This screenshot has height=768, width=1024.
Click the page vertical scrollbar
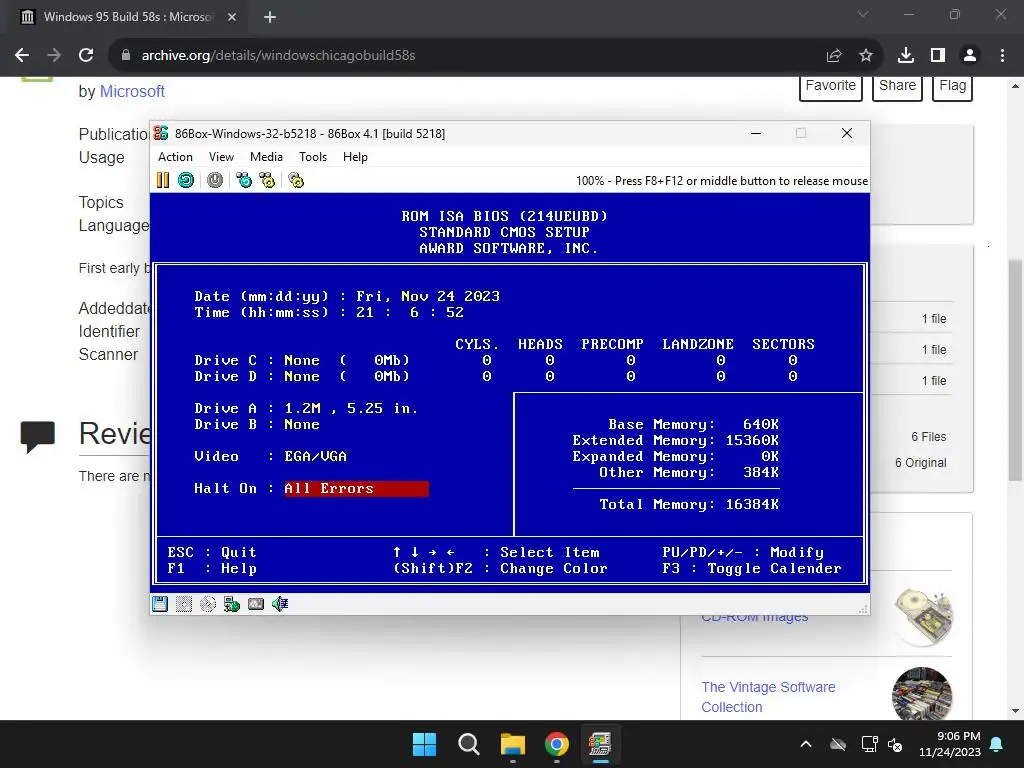pyautogui.click(x=1015, y=370)
